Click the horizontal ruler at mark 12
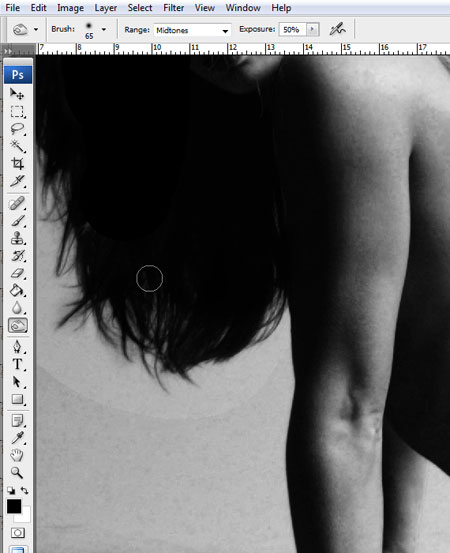The height and width of the screenshot is (553, 450). (x=232, y=49)
